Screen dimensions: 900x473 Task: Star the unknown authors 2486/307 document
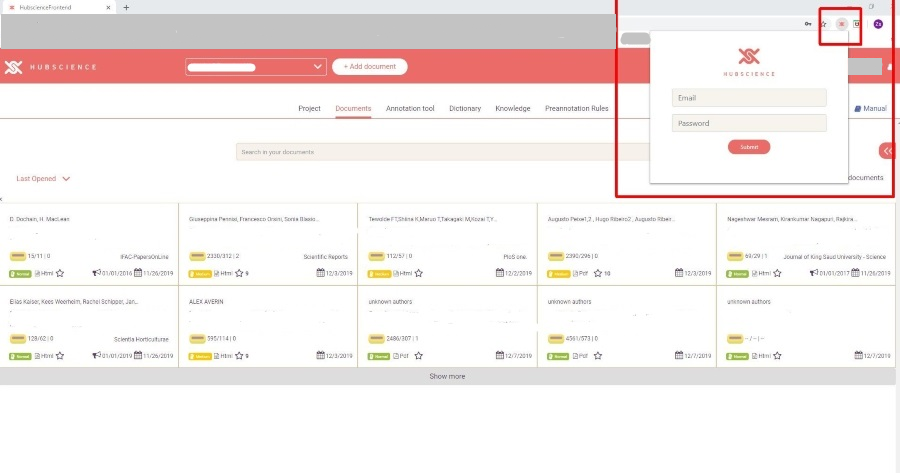418,356
